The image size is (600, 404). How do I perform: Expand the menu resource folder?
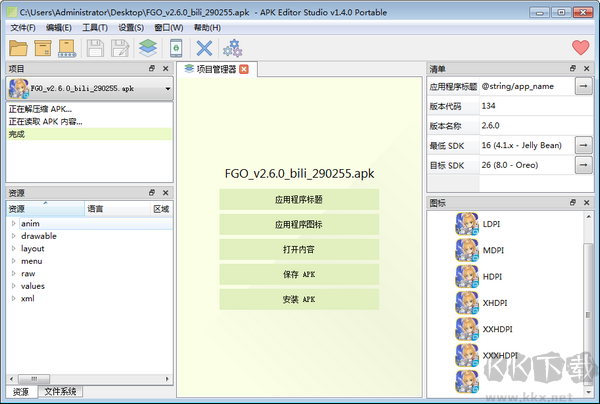tap(13, 261)
